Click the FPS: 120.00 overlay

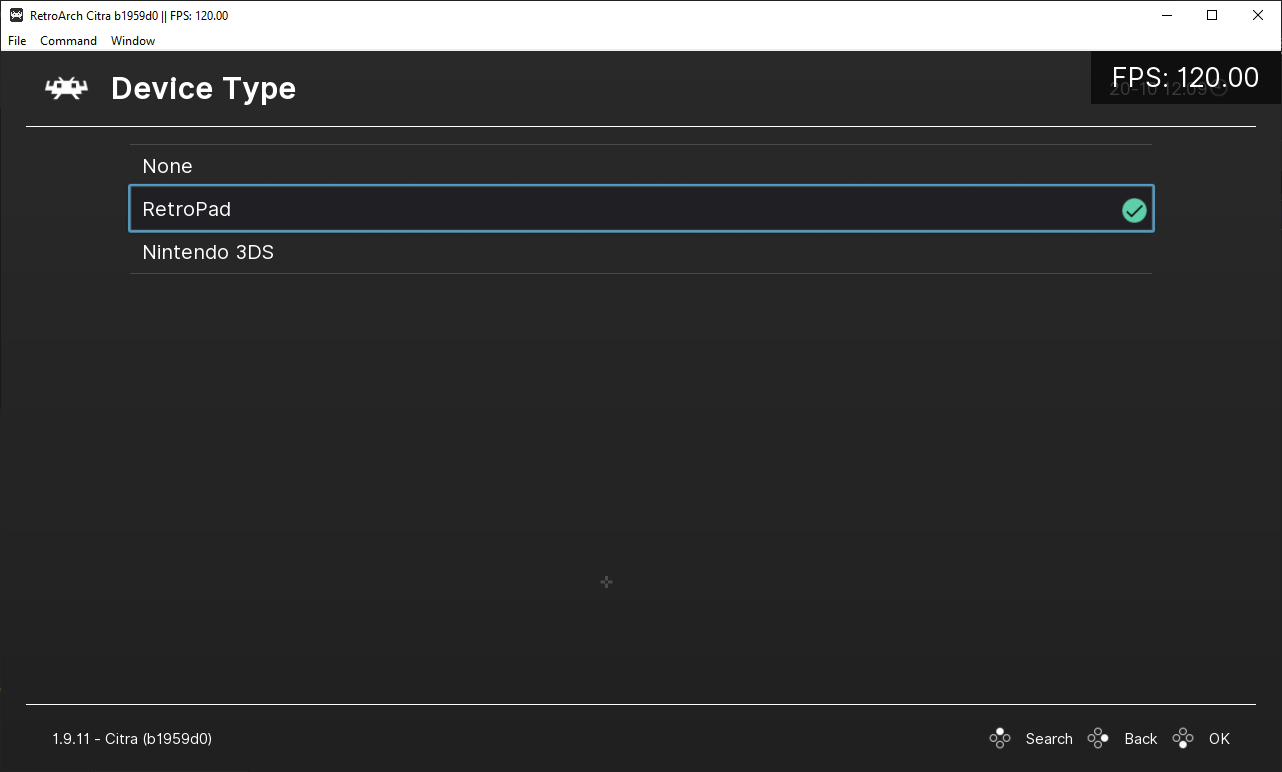(1185, 78)
